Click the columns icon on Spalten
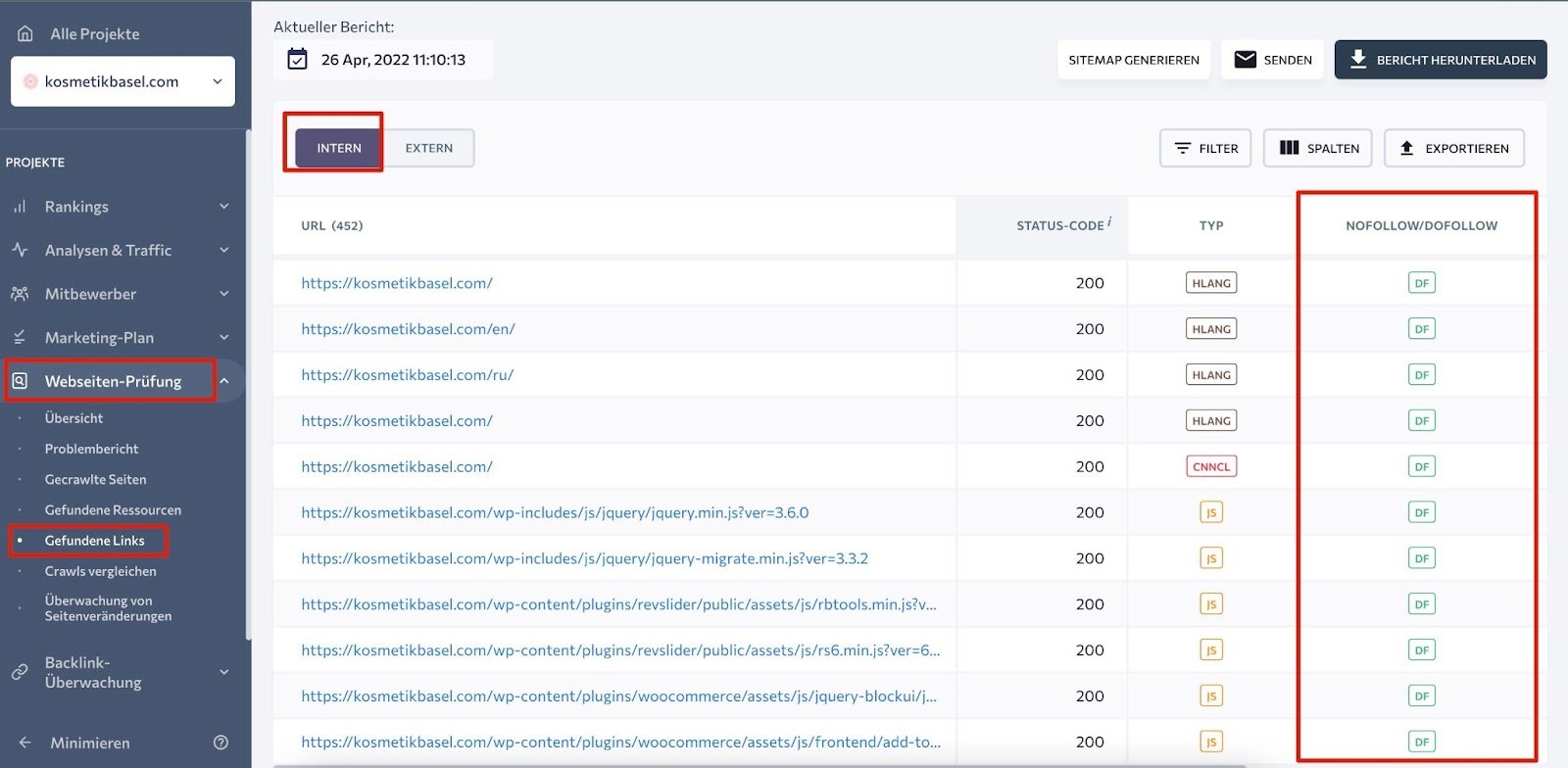The height and width of the screenshot is (768, 1568). pyautogui.click(x=1290, y=148)
